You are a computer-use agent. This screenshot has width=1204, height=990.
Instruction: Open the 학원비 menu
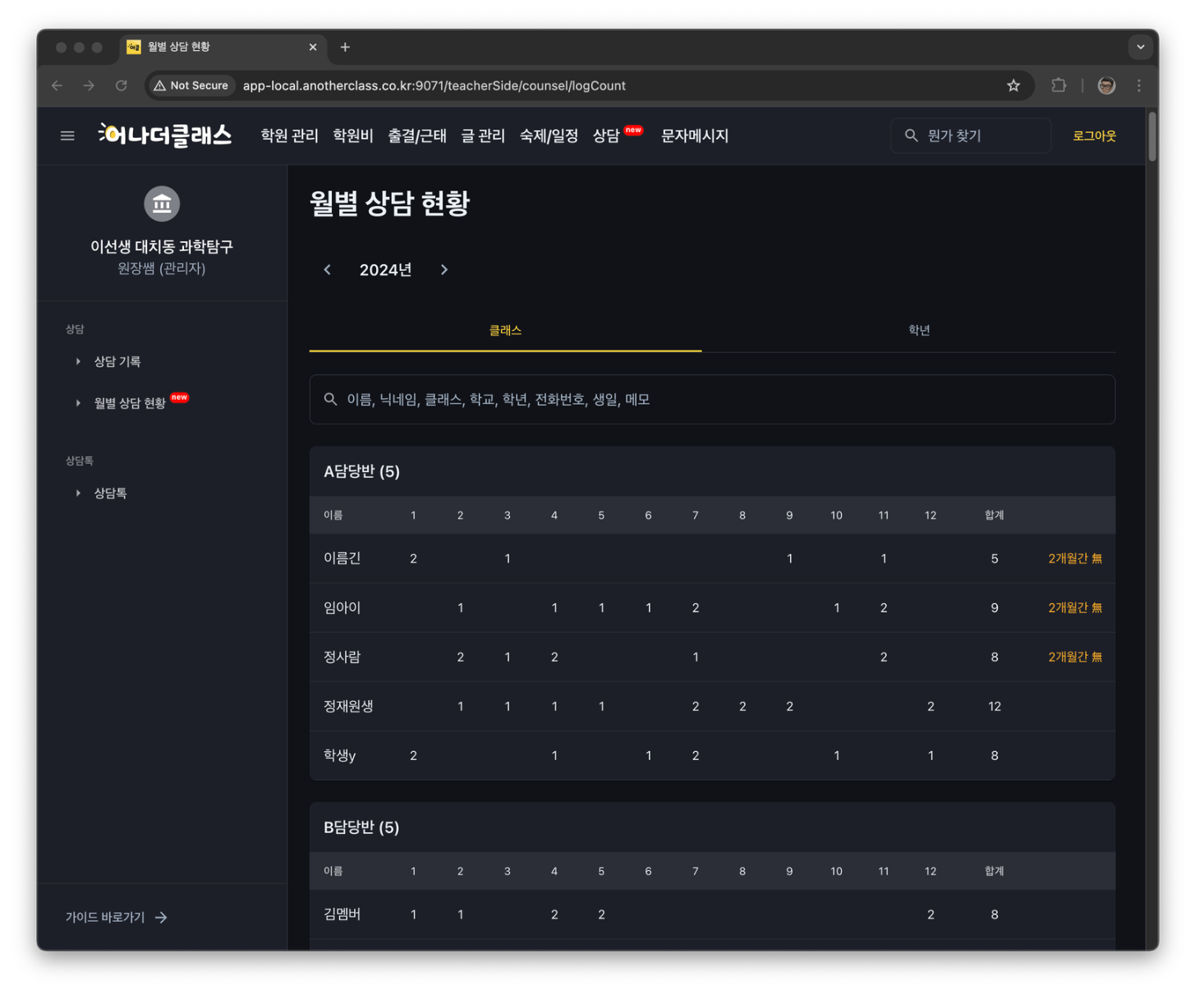coord(353,135)
